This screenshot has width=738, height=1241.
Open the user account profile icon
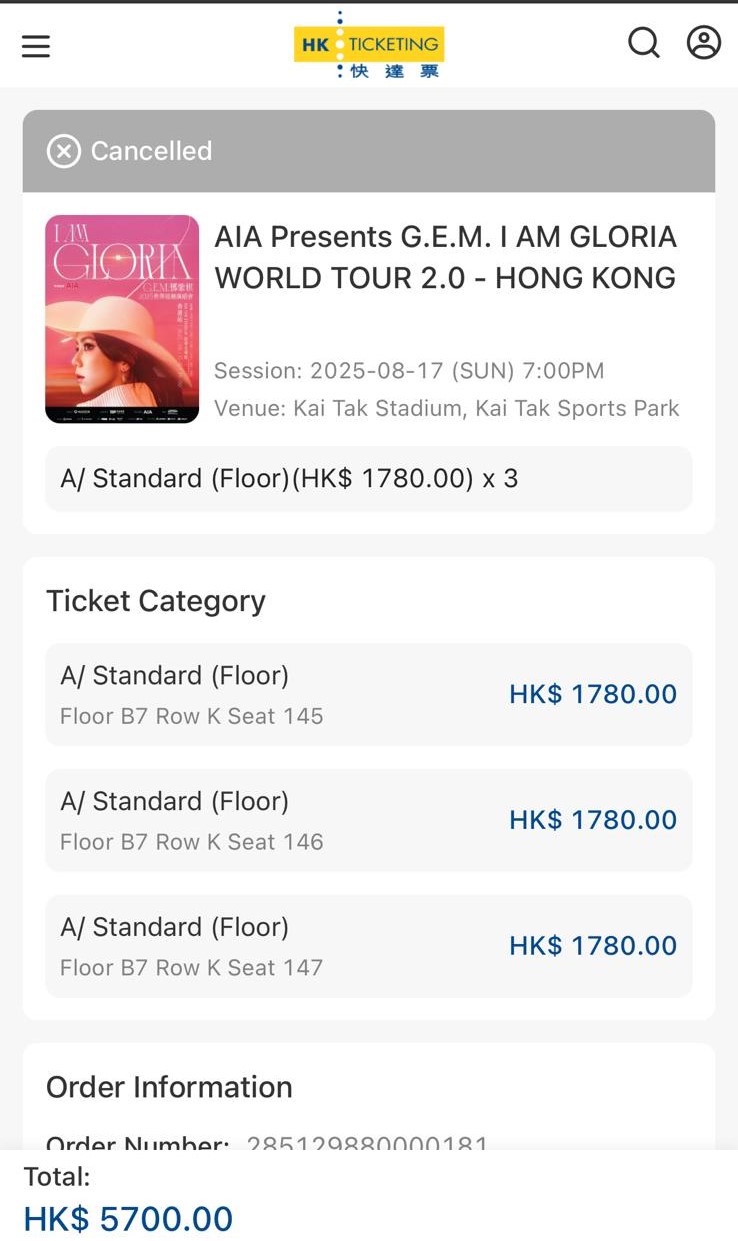pyautogui.click(x=704, y=43)
